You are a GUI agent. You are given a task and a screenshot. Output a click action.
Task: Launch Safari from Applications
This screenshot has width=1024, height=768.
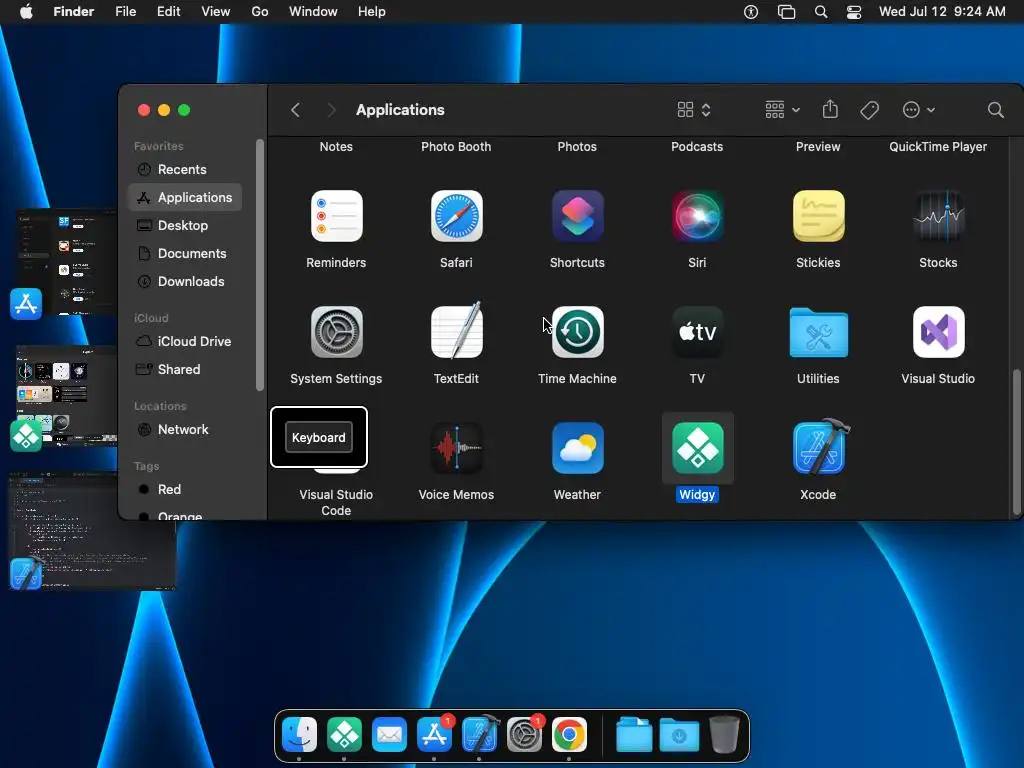point(456,216)
